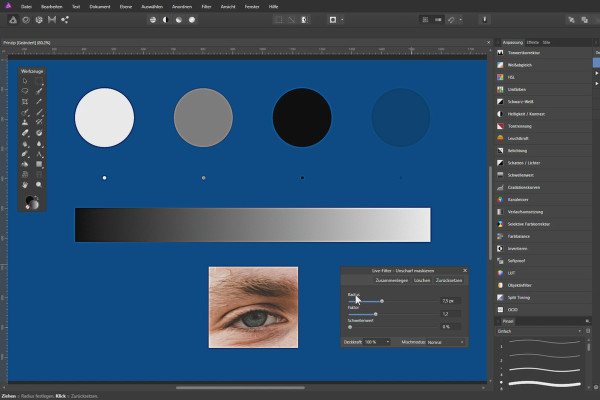Add a Split Toning adjustment
This screenshot has height=400, width=600.
[x=544, y=297]
